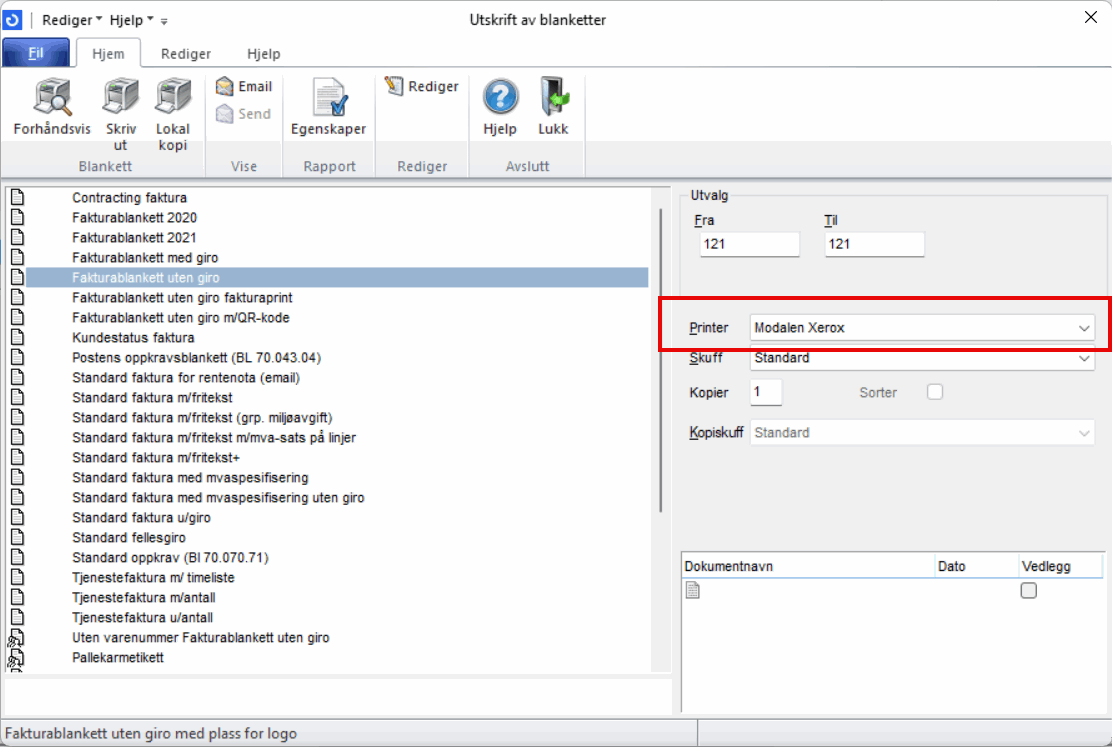1112x747 pixels.
Task: Select the Lokal kopi icon
Action: (x=173, y=98)
